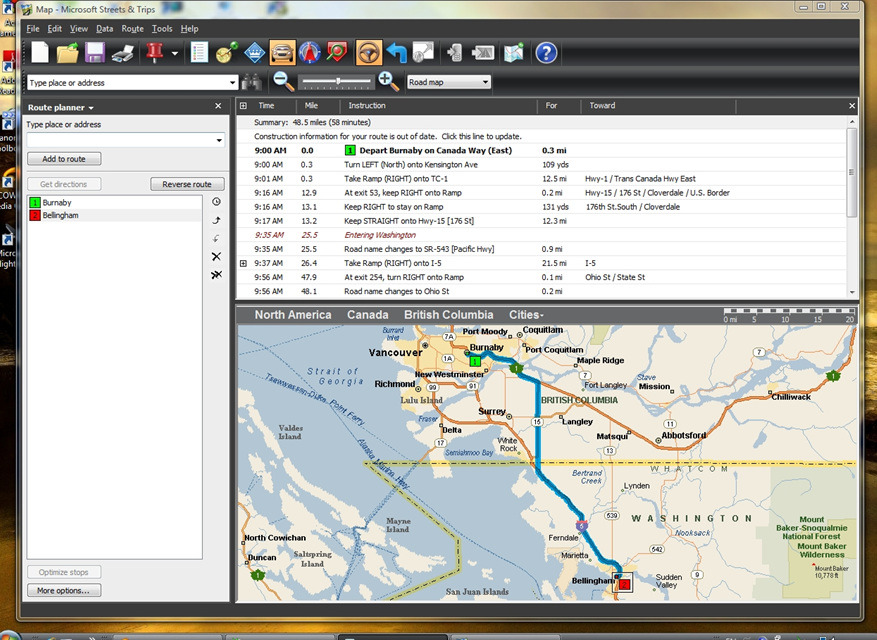Print the map with the printer icon
This screenshot has height=640, width=877.
[x=123, y=52]
